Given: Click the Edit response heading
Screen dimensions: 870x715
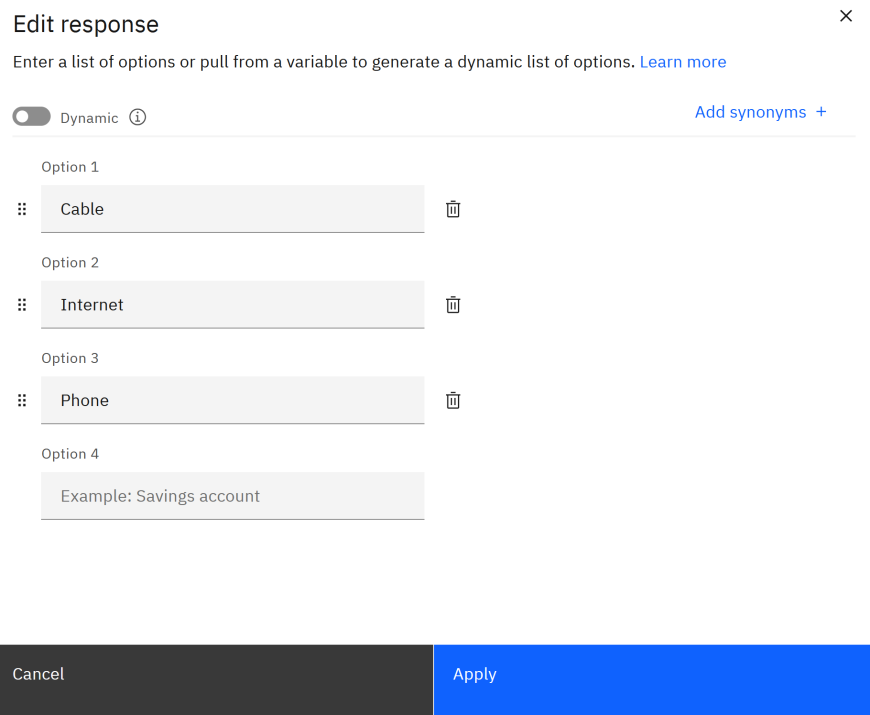Looking at the screenshot, I should 86,25.
